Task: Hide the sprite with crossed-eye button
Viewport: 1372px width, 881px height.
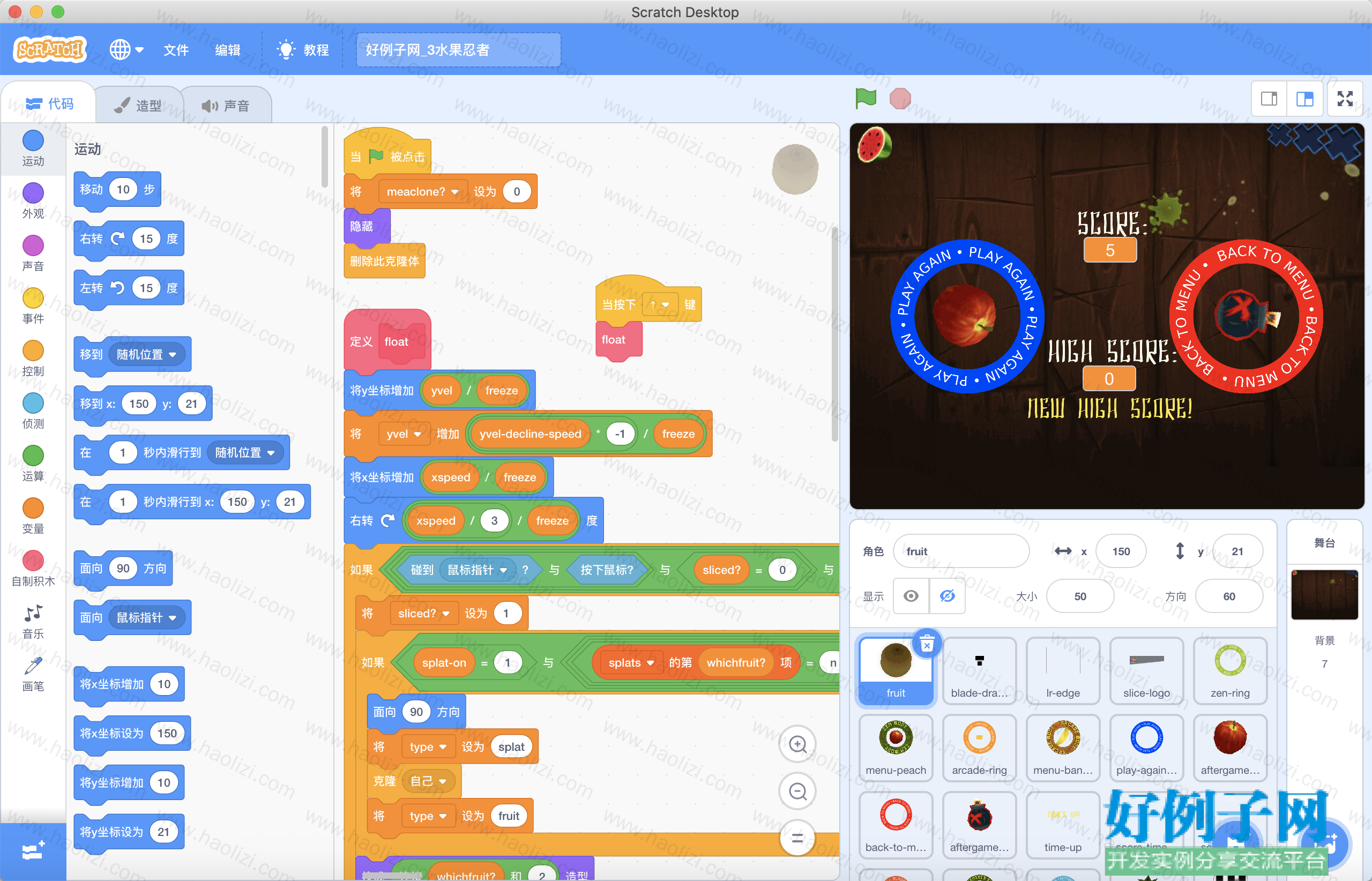Action: click(x=947, y=596)
